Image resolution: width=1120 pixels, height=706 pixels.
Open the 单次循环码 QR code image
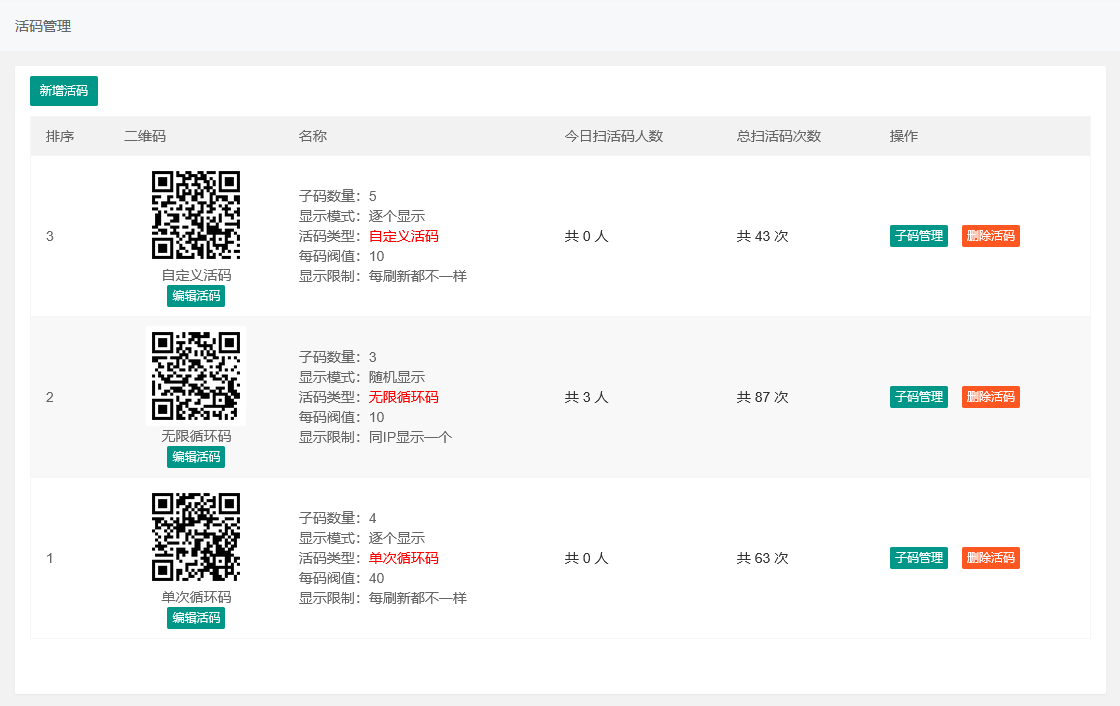tap(196, 537)
